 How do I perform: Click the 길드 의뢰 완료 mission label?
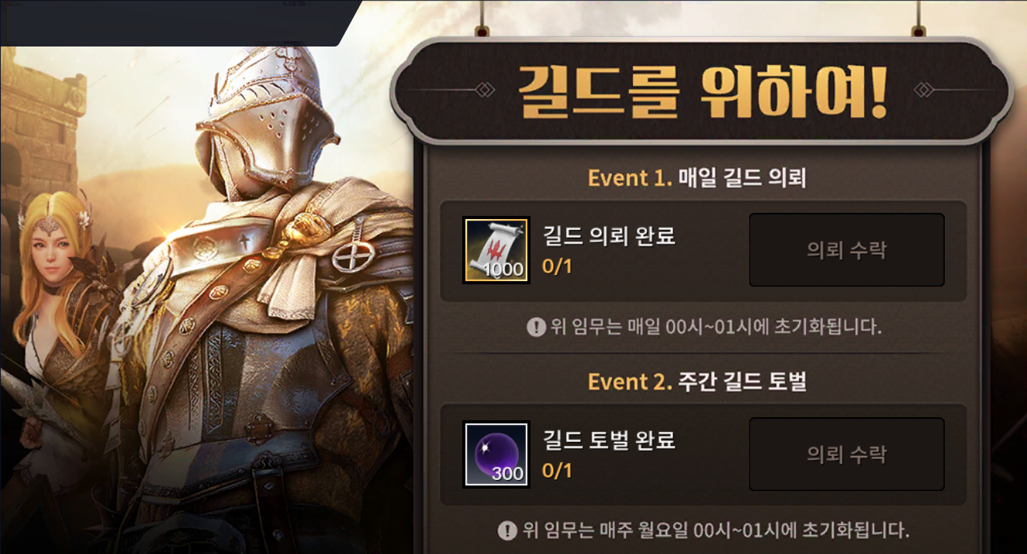coord(609,236)
